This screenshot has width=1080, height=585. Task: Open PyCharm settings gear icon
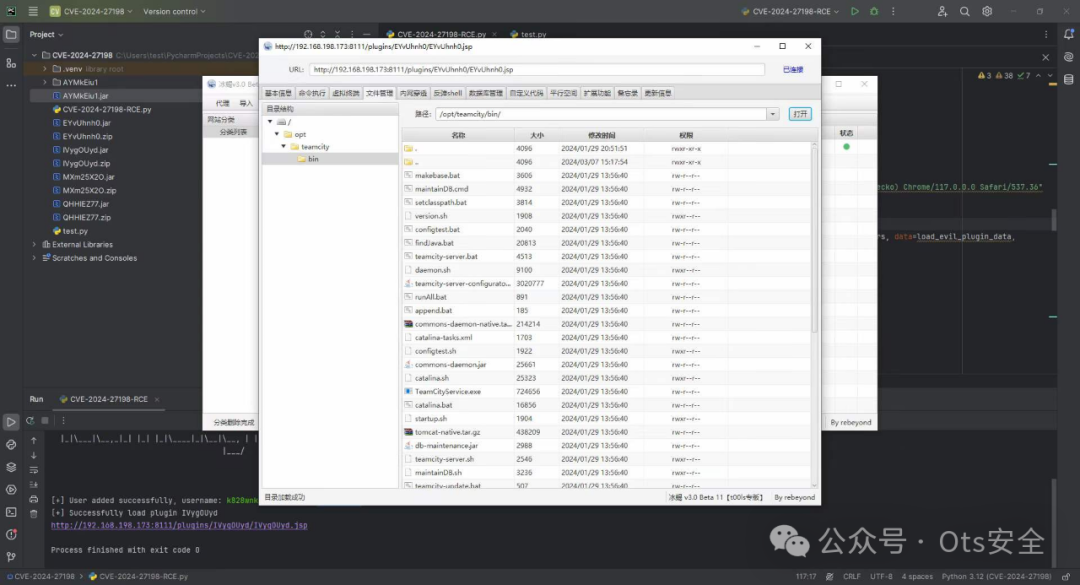point(987,11)
